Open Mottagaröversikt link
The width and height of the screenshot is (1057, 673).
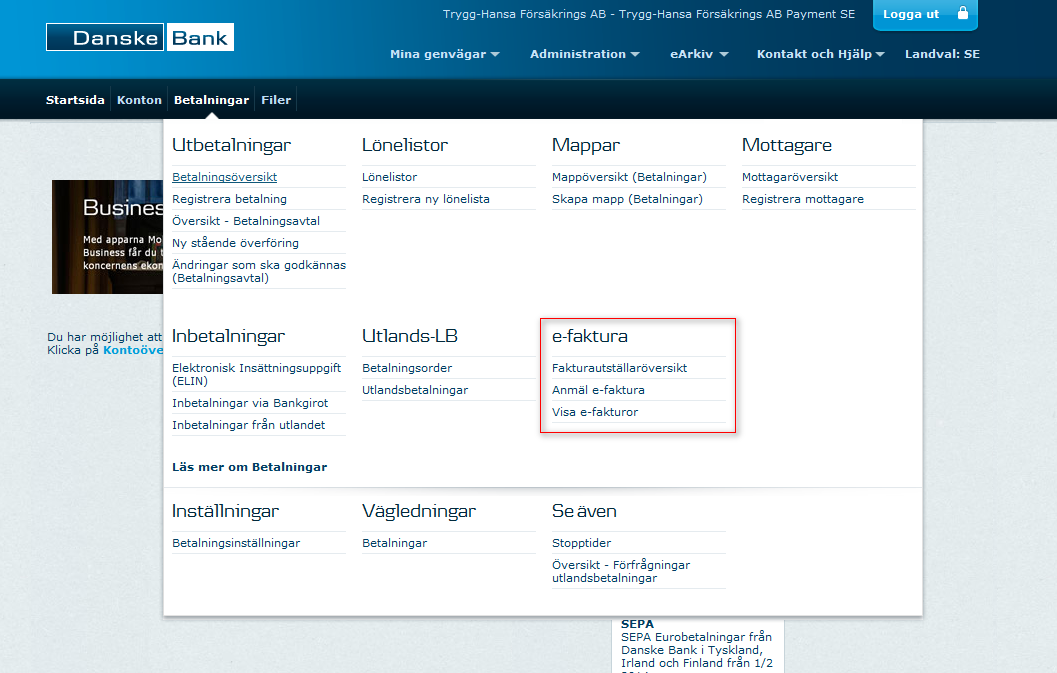[x=790, y=177]
